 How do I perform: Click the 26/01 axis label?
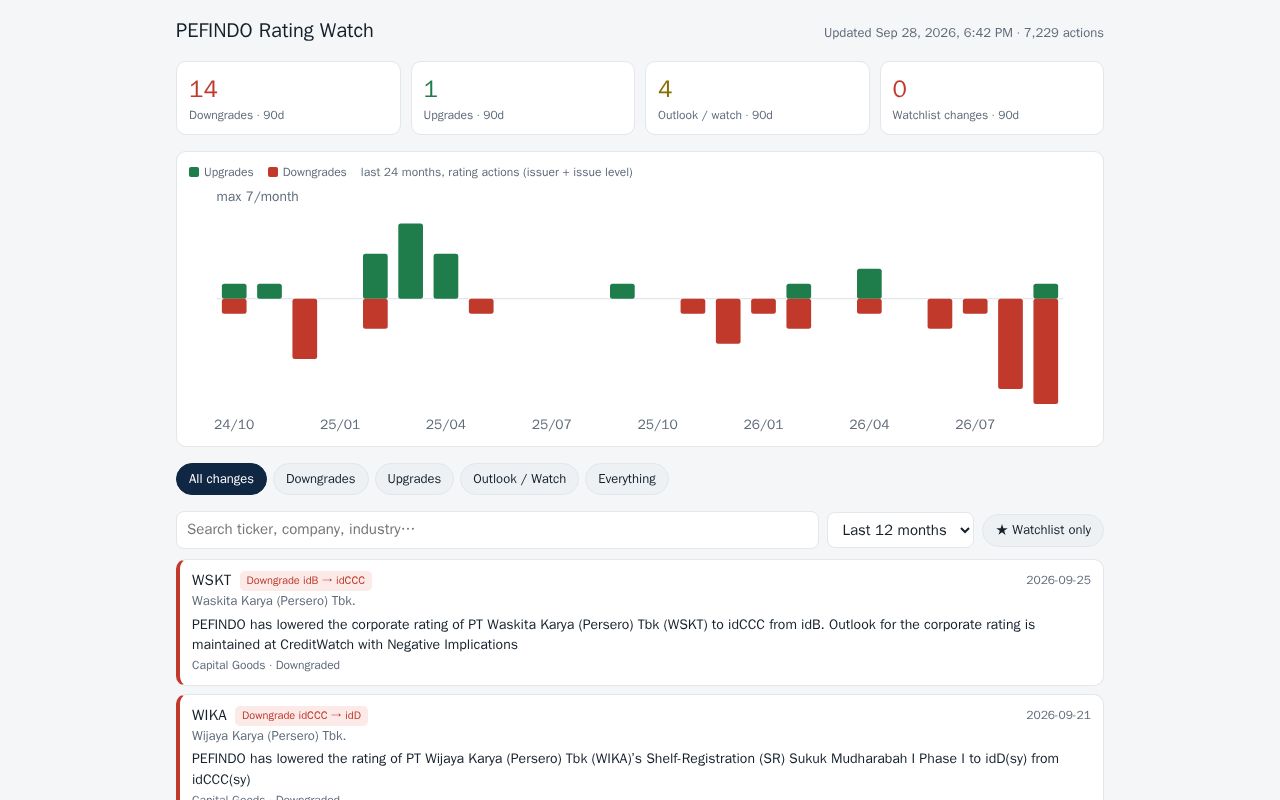click(x=763, y=425)
